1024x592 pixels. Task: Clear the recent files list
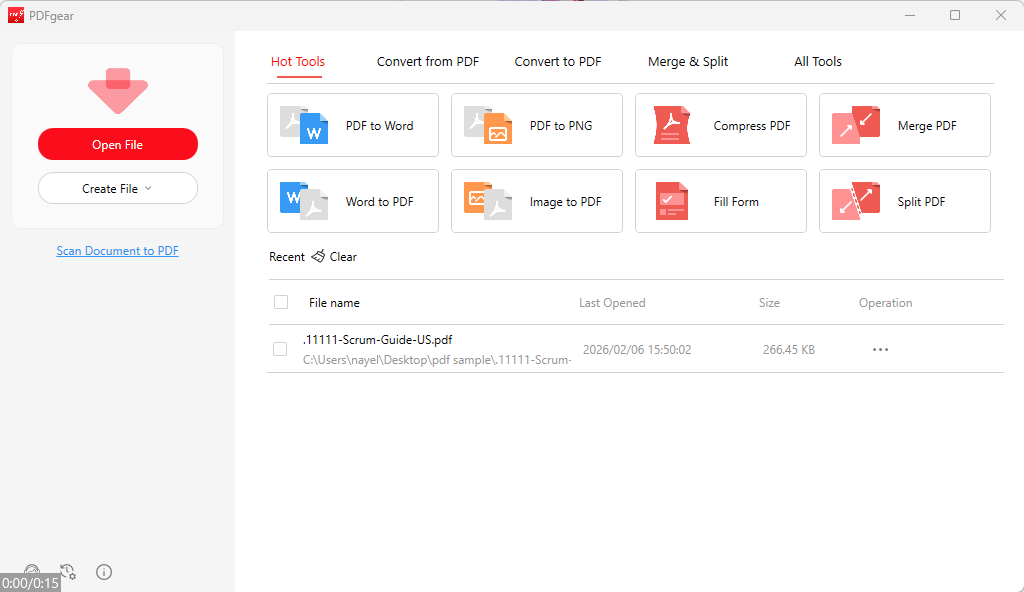(334, 257)
